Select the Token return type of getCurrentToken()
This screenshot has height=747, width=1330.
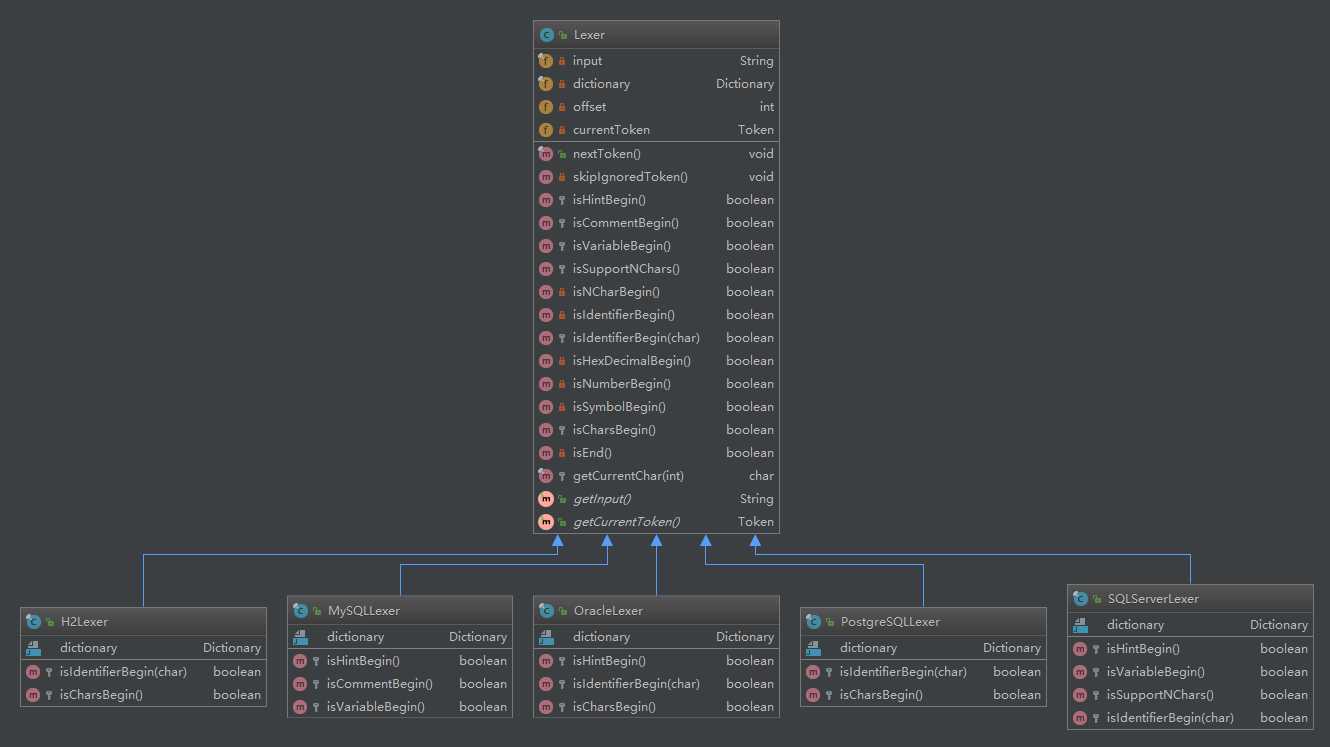(756, 522)
